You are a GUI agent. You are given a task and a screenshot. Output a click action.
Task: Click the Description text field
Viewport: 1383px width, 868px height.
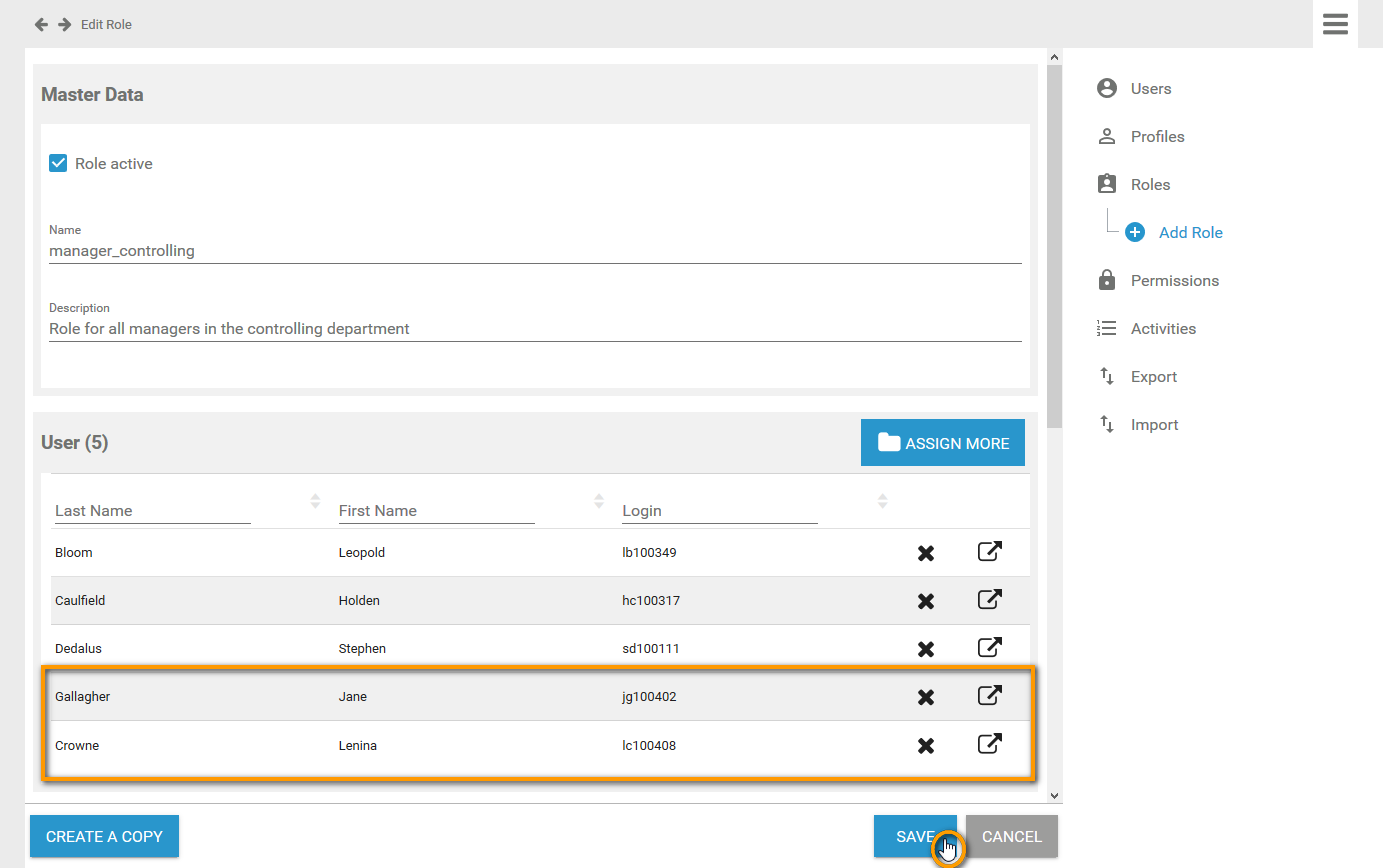coord(535,328)
